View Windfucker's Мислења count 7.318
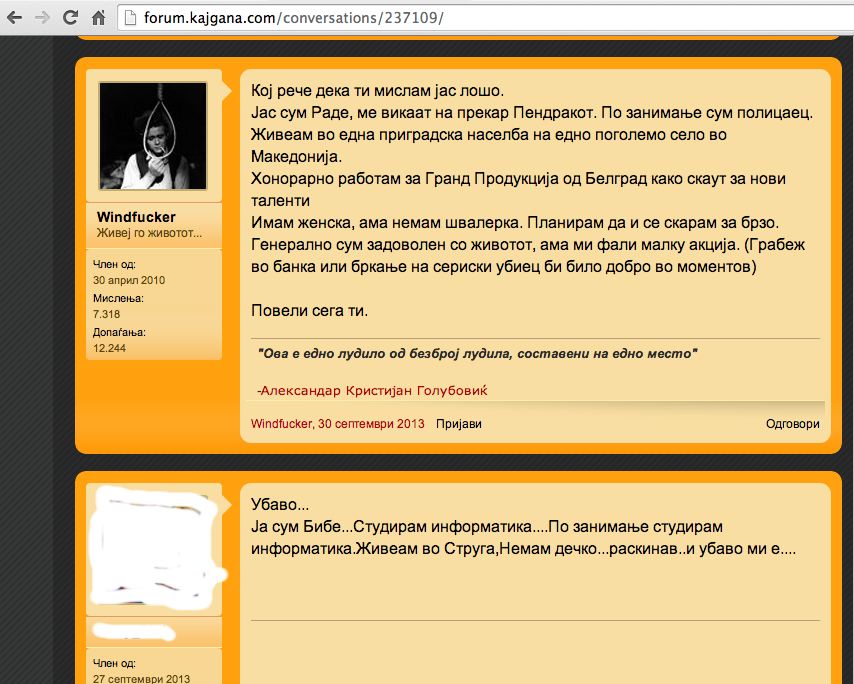The height and width of the screenshot is (684, 854). click(106, 313)
